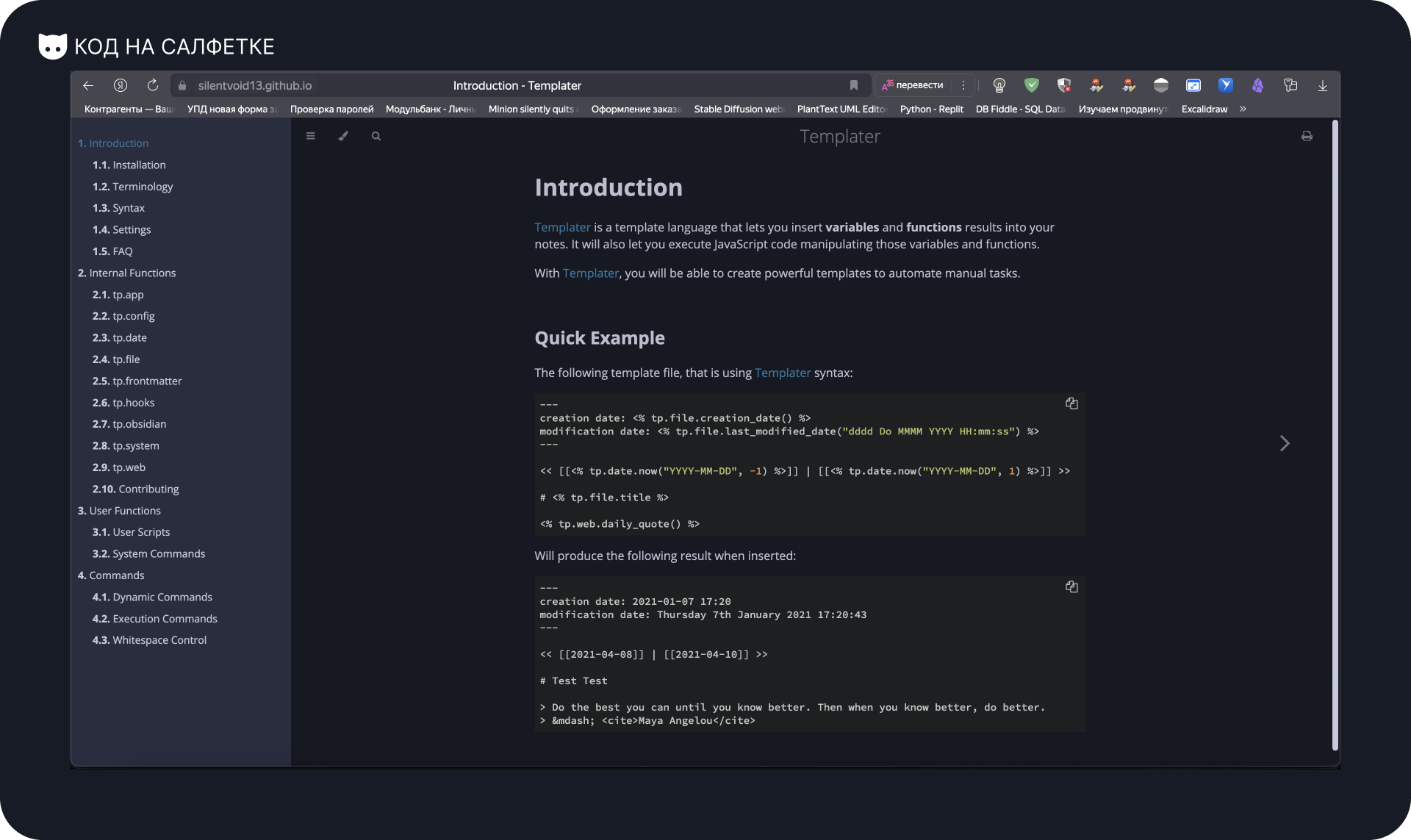1411x840 pixels.
Task: Go to next chapter arrow
Action: 1285,443
